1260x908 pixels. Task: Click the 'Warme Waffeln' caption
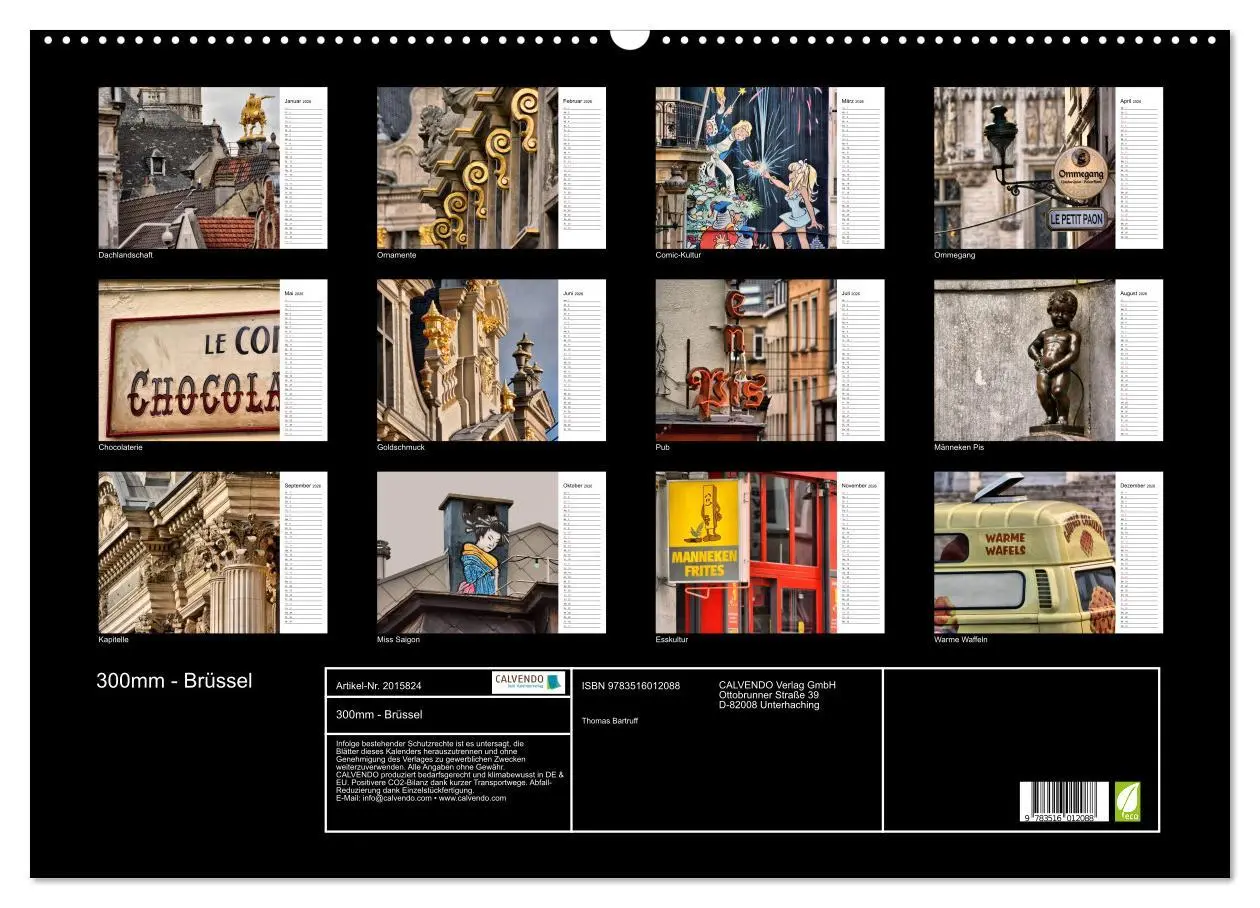[x=961, y=639]
